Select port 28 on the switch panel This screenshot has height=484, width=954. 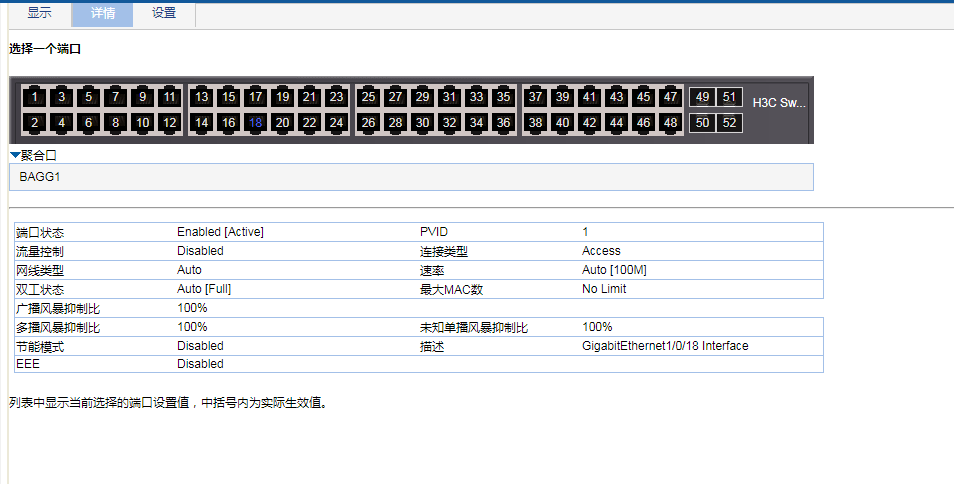click(x=395, y=123)
